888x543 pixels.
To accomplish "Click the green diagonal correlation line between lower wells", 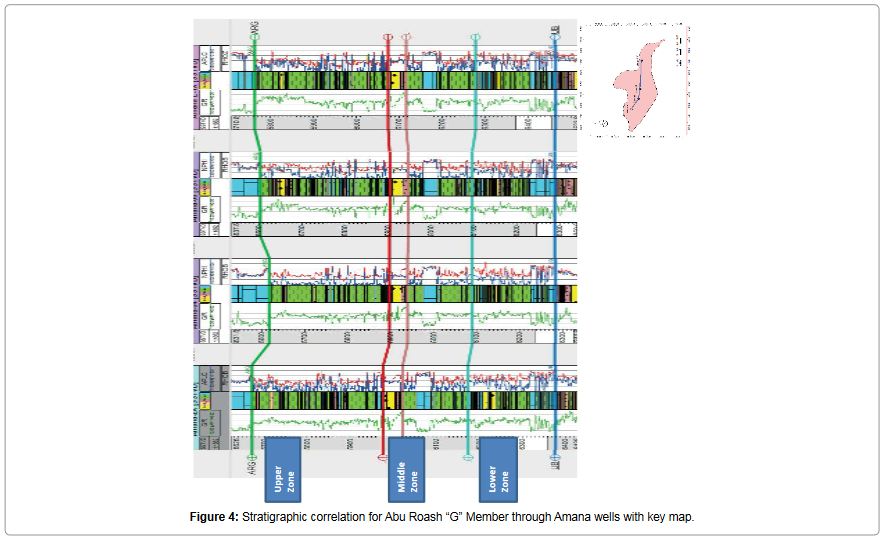I will (261, 351).
